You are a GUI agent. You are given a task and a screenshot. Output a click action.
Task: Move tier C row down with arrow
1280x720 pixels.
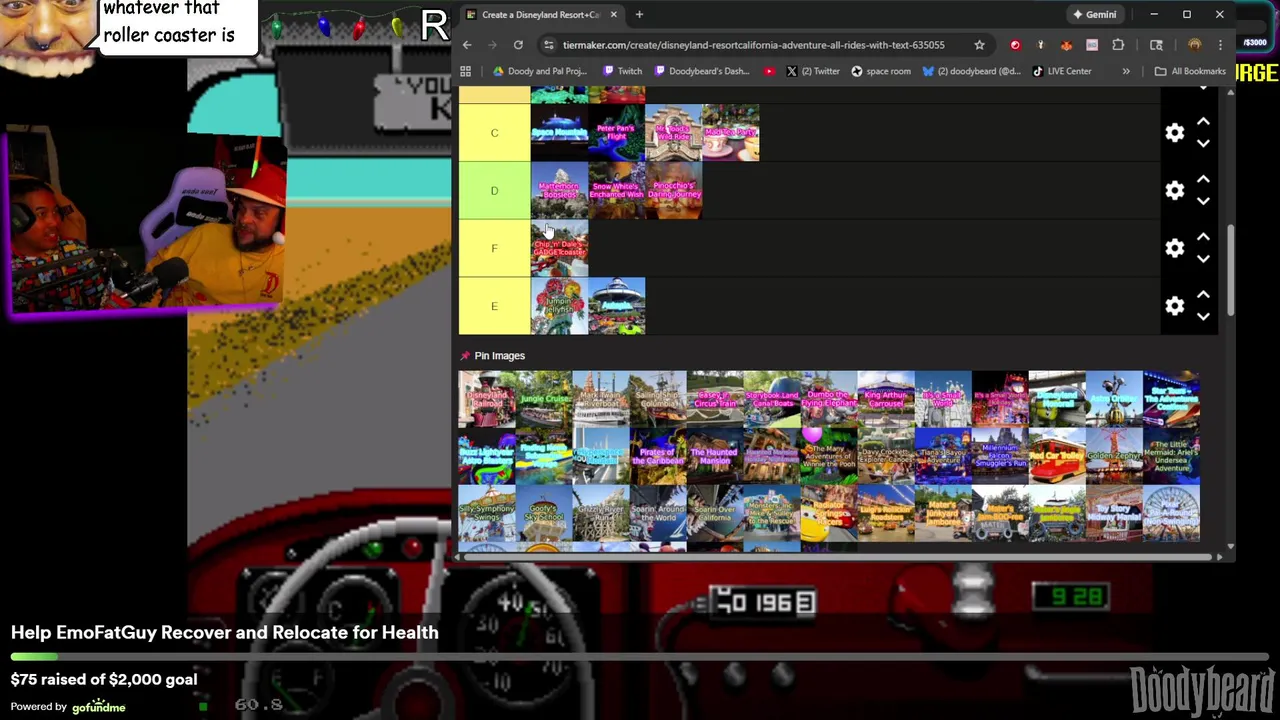click(1203, 143)
